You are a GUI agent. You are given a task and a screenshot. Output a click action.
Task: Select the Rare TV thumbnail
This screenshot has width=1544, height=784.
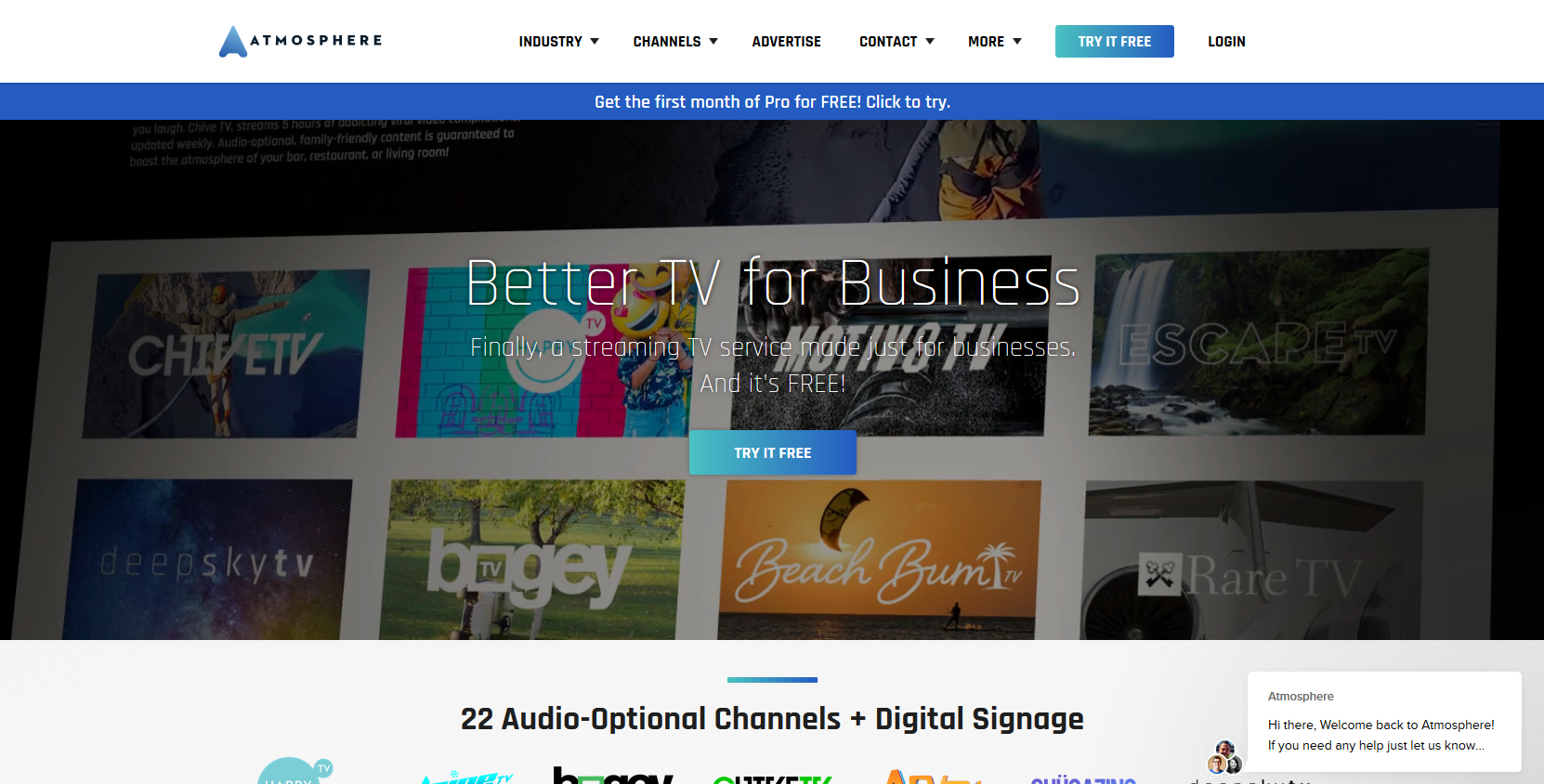pyautogui.click(x=1252, y=560)
